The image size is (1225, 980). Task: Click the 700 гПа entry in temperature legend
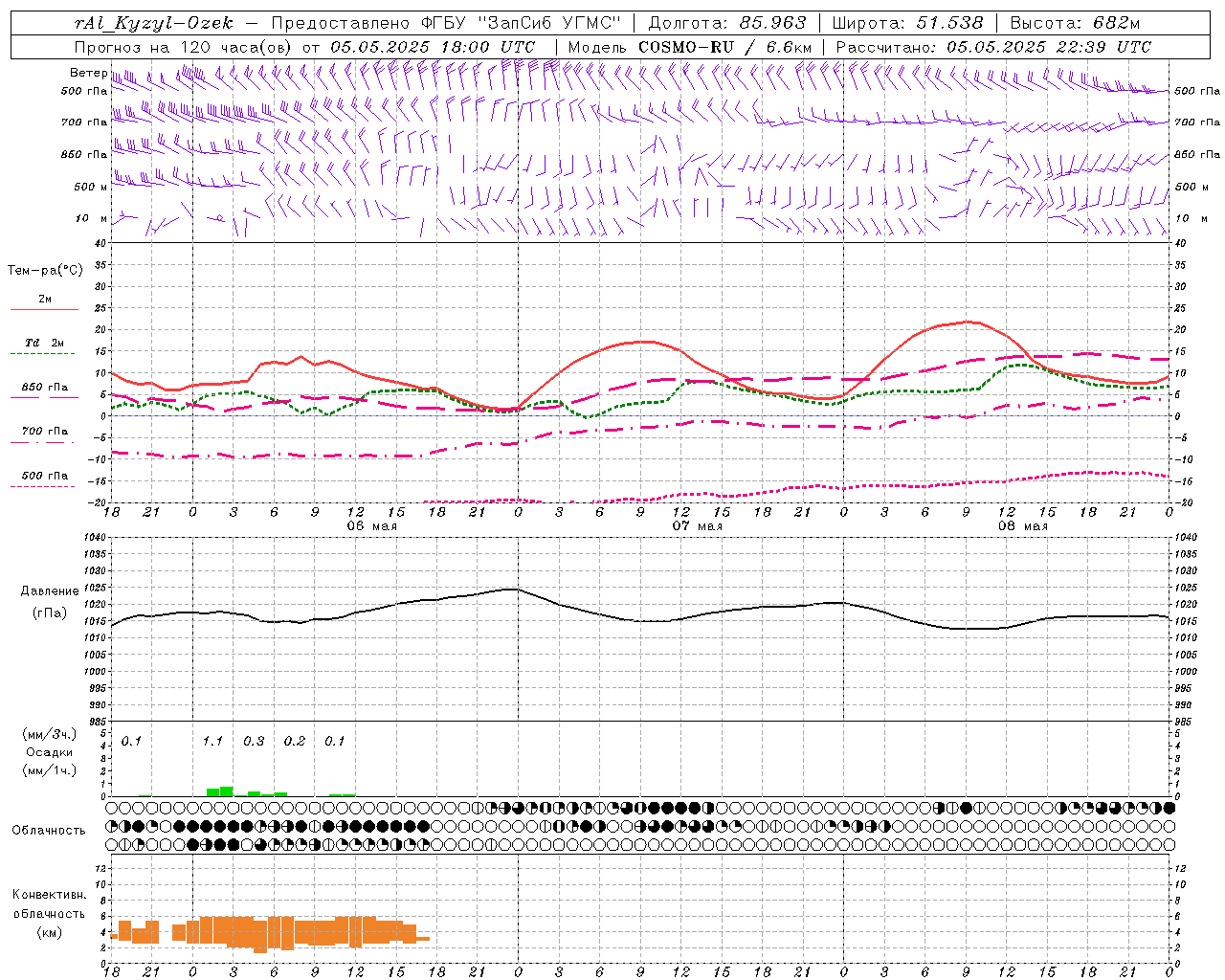(x=45, y=431)
